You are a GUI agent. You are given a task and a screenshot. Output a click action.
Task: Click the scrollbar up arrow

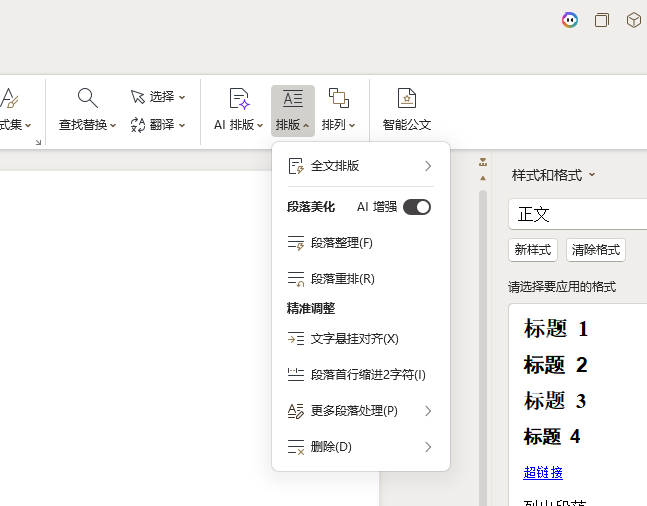[x=483, y=178]
